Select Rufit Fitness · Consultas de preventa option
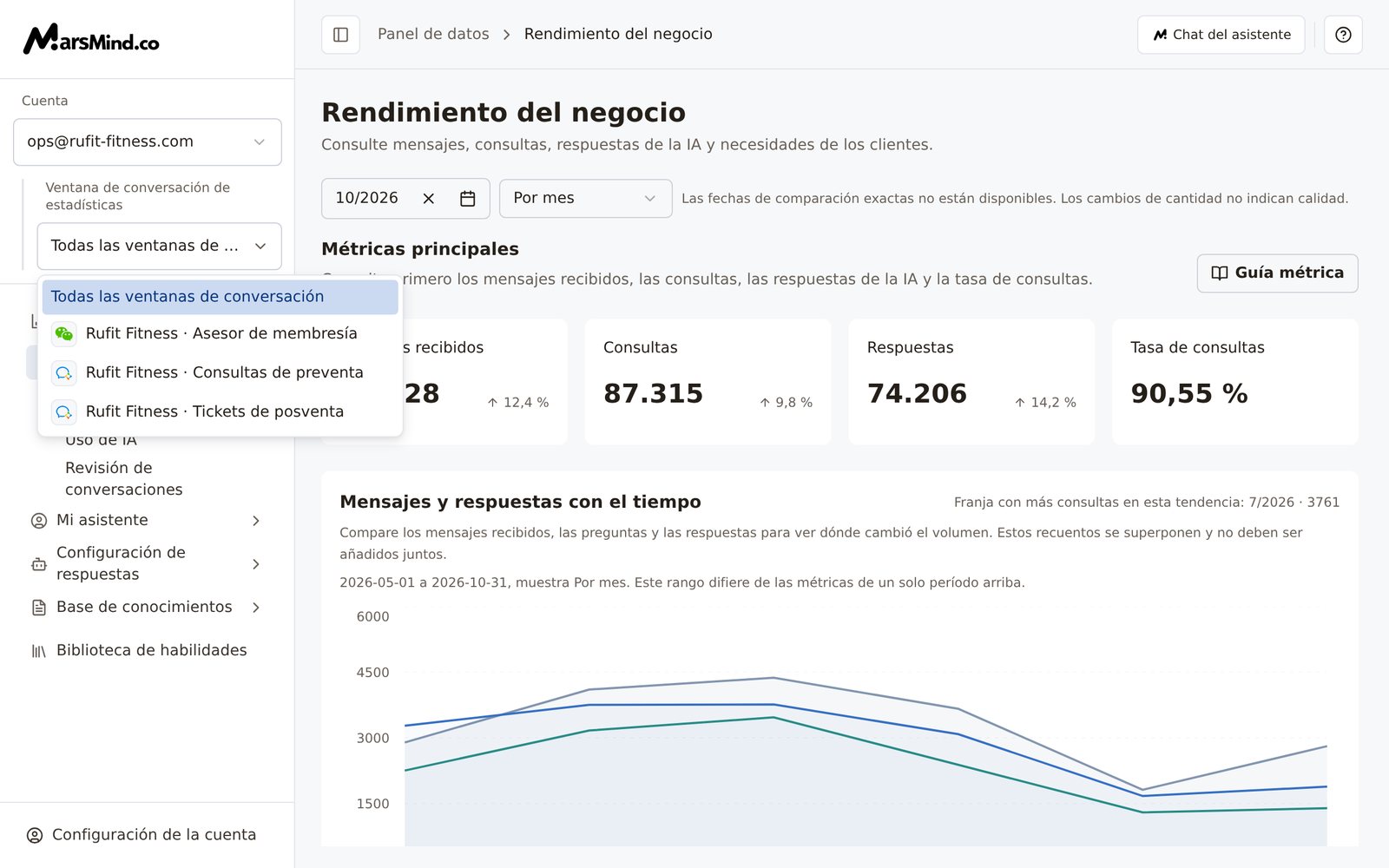 (x=221, y=373)
